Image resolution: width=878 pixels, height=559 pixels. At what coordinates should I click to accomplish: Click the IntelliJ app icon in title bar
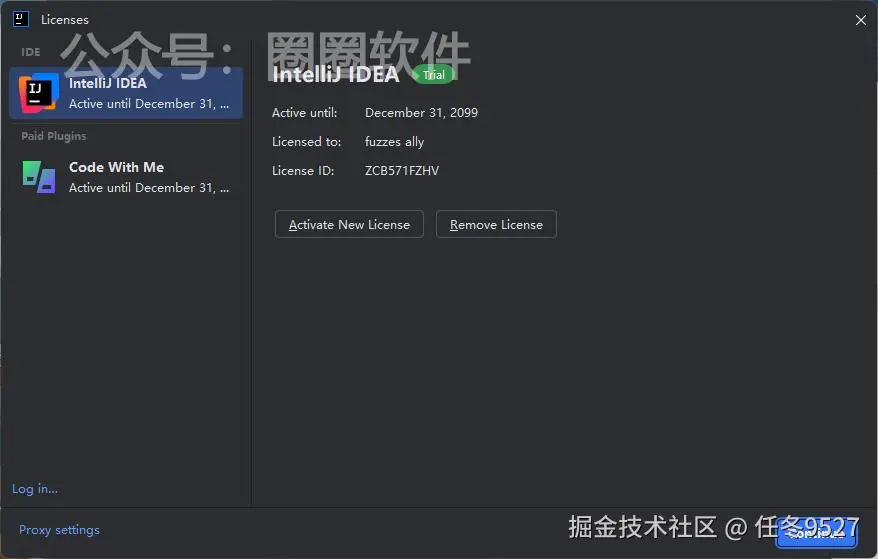tap(21, 19)
